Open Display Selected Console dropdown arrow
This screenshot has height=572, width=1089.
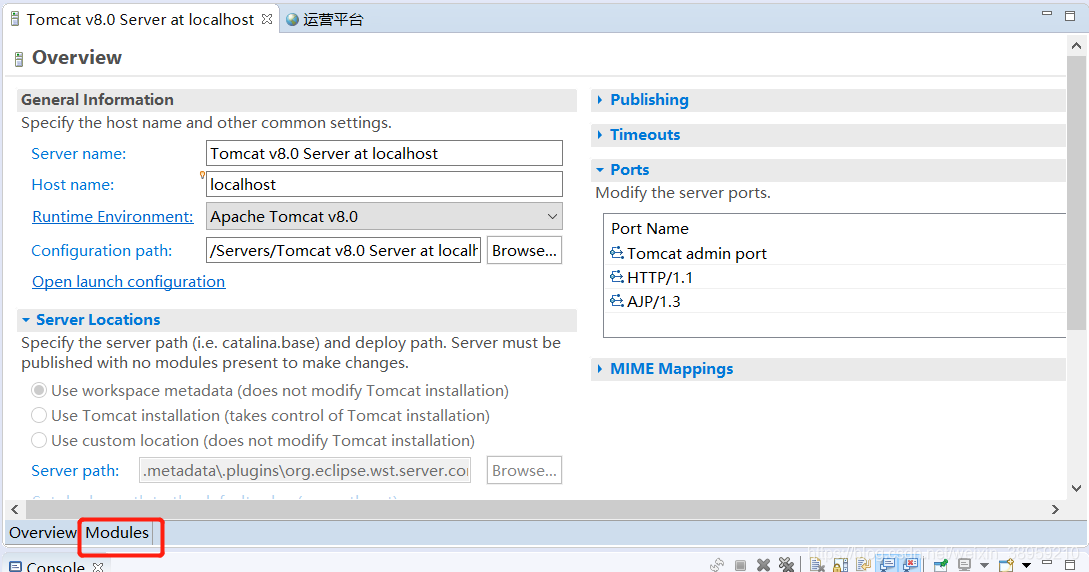point(984,565)
